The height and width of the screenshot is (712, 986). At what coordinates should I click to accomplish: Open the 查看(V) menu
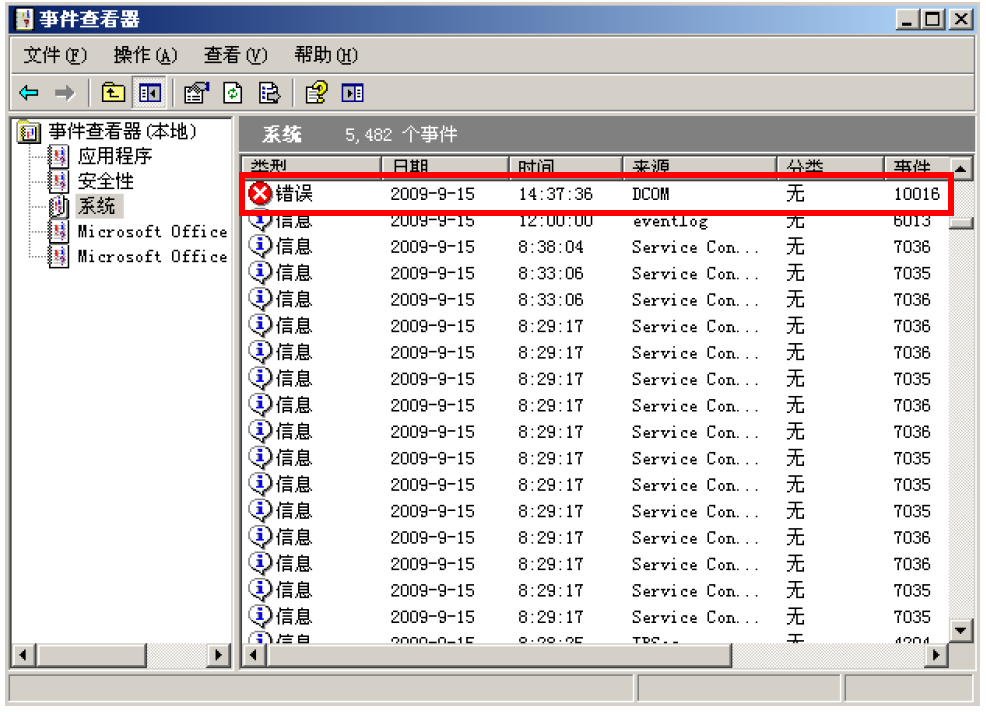coord(235,55)
